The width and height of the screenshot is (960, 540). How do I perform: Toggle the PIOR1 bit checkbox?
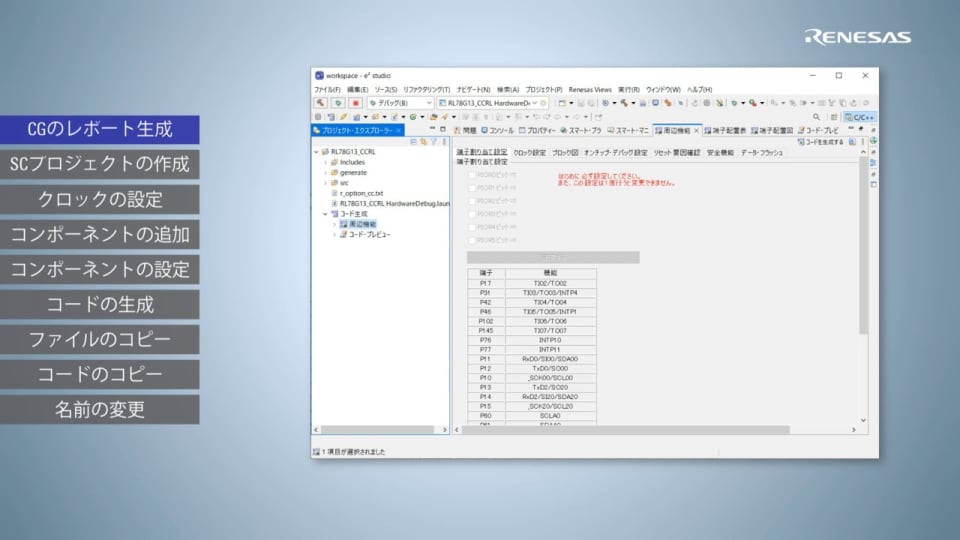[x=471, y=188]
